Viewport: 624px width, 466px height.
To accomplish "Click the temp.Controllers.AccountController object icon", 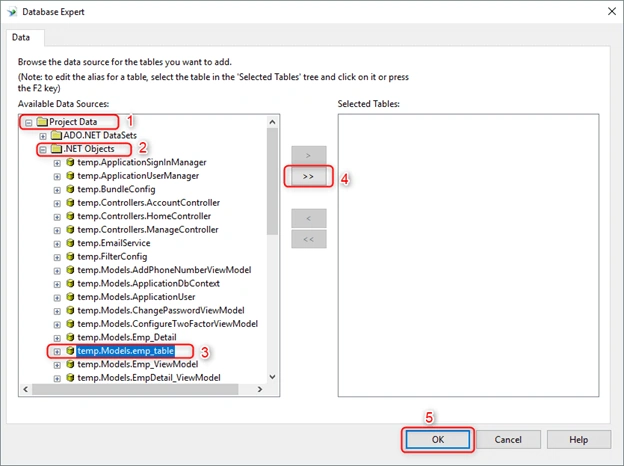I will pyautogui.click(x=70, y=203).
